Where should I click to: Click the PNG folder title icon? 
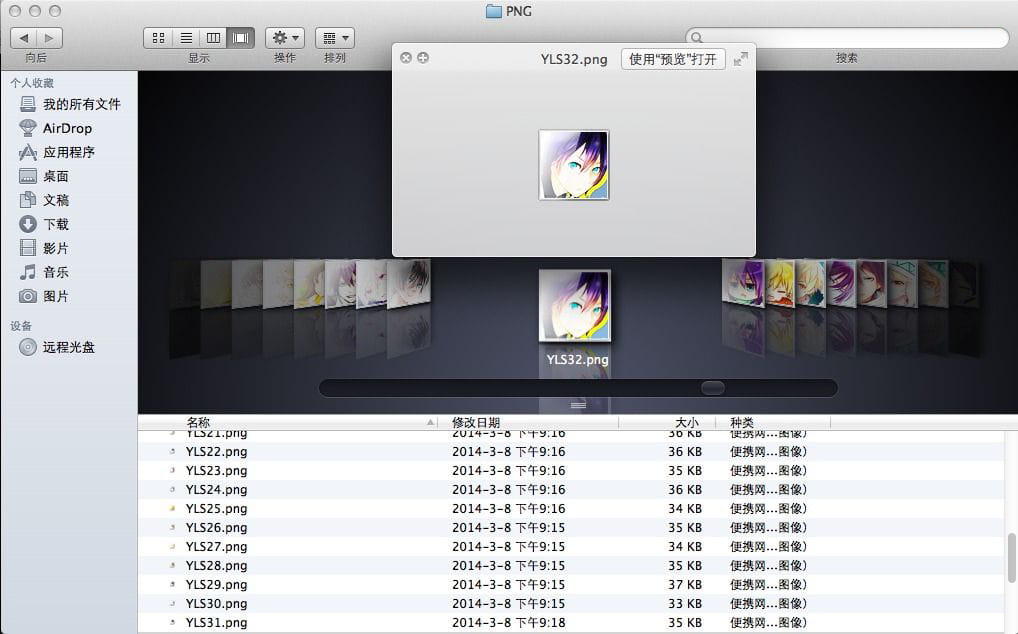click(493, 11)
